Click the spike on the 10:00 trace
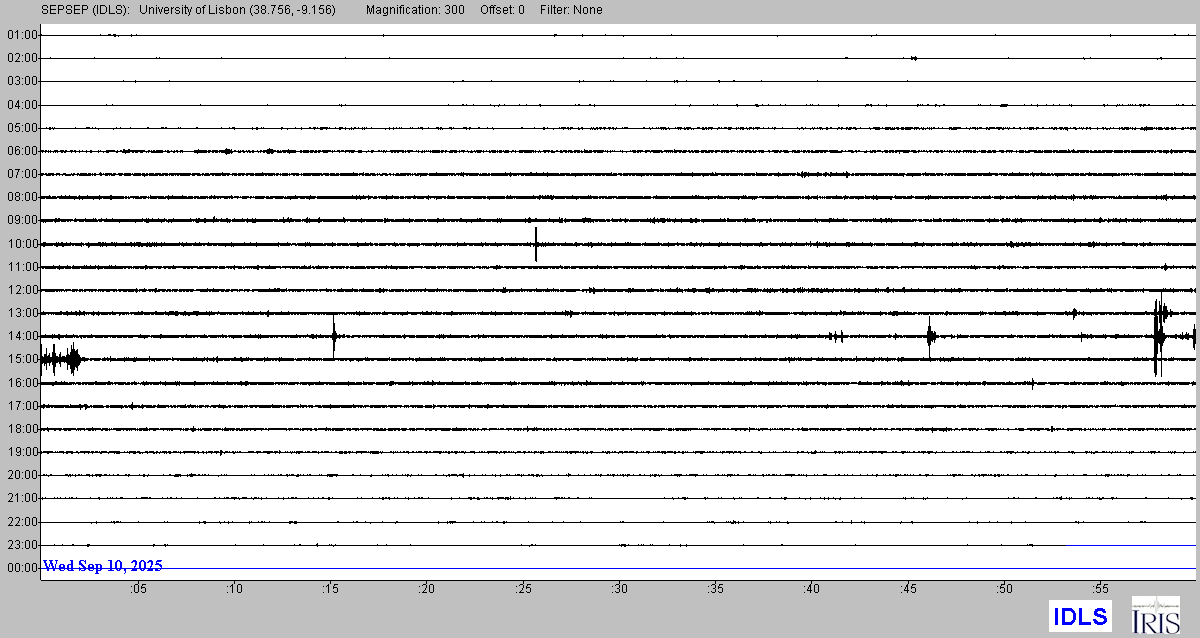 [536, 244]
